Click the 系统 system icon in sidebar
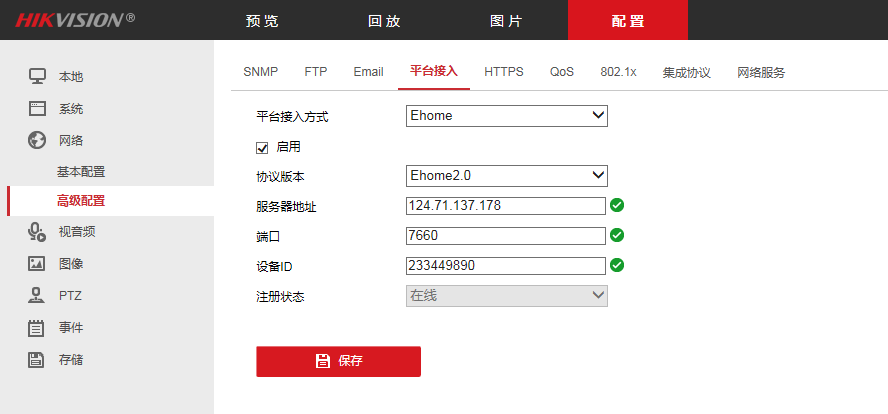 tap(37, 108)
